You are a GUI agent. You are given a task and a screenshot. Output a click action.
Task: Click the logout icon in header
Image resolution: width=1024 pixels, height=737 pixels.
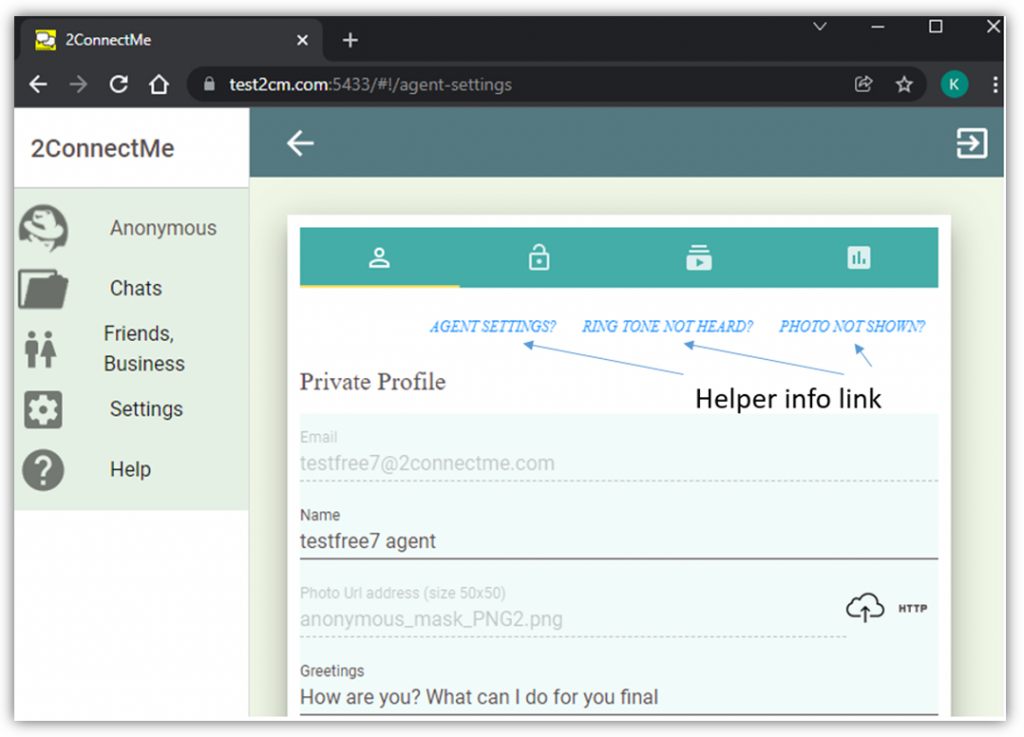click(x=971, y=144)
